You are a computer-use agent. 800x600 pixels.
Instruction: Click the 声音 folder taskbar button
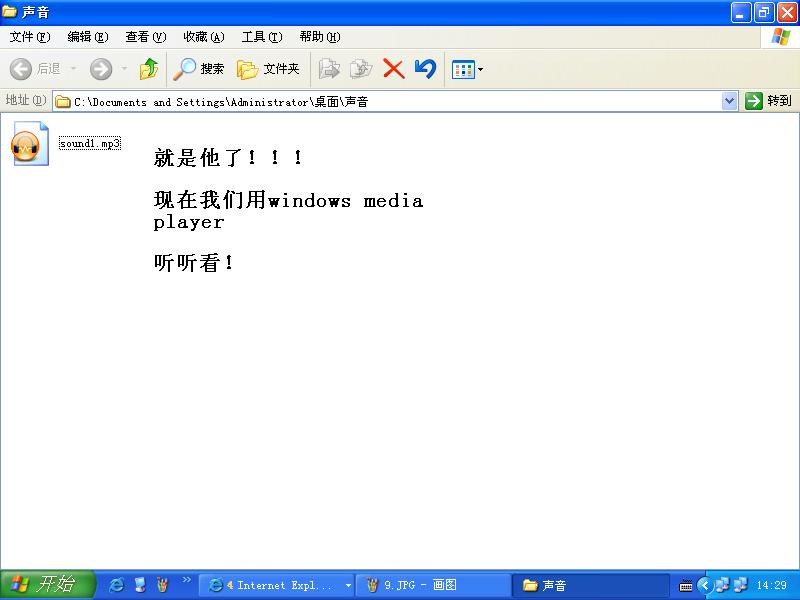(590, 585)
